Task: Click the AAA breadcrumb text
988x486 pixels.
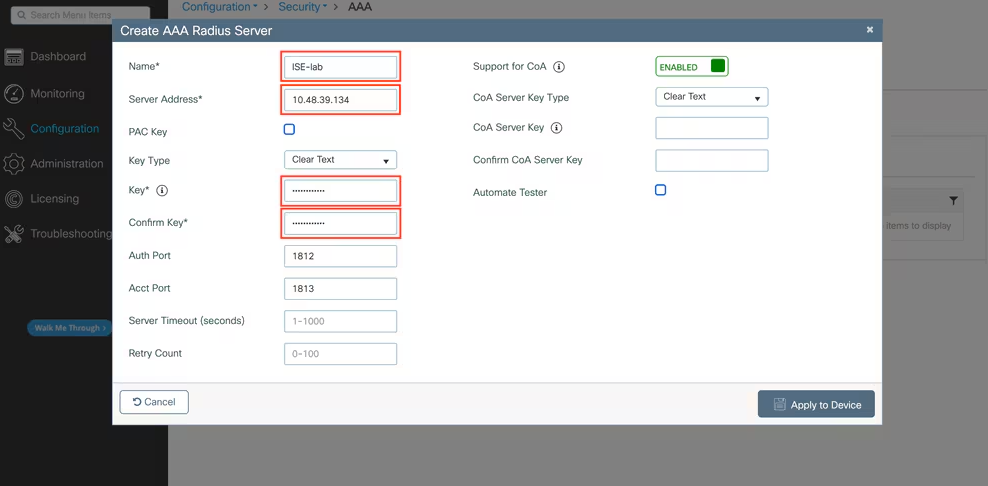Action: coord(360,7)
